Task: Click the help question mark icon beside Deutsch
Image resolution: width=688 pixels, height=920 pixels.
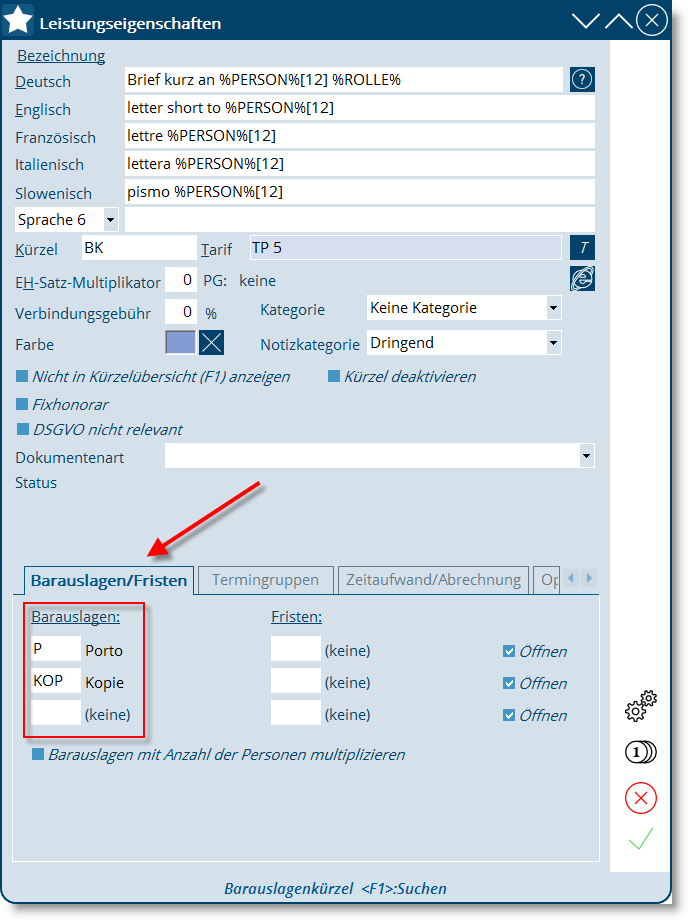Action: (582, 80)
